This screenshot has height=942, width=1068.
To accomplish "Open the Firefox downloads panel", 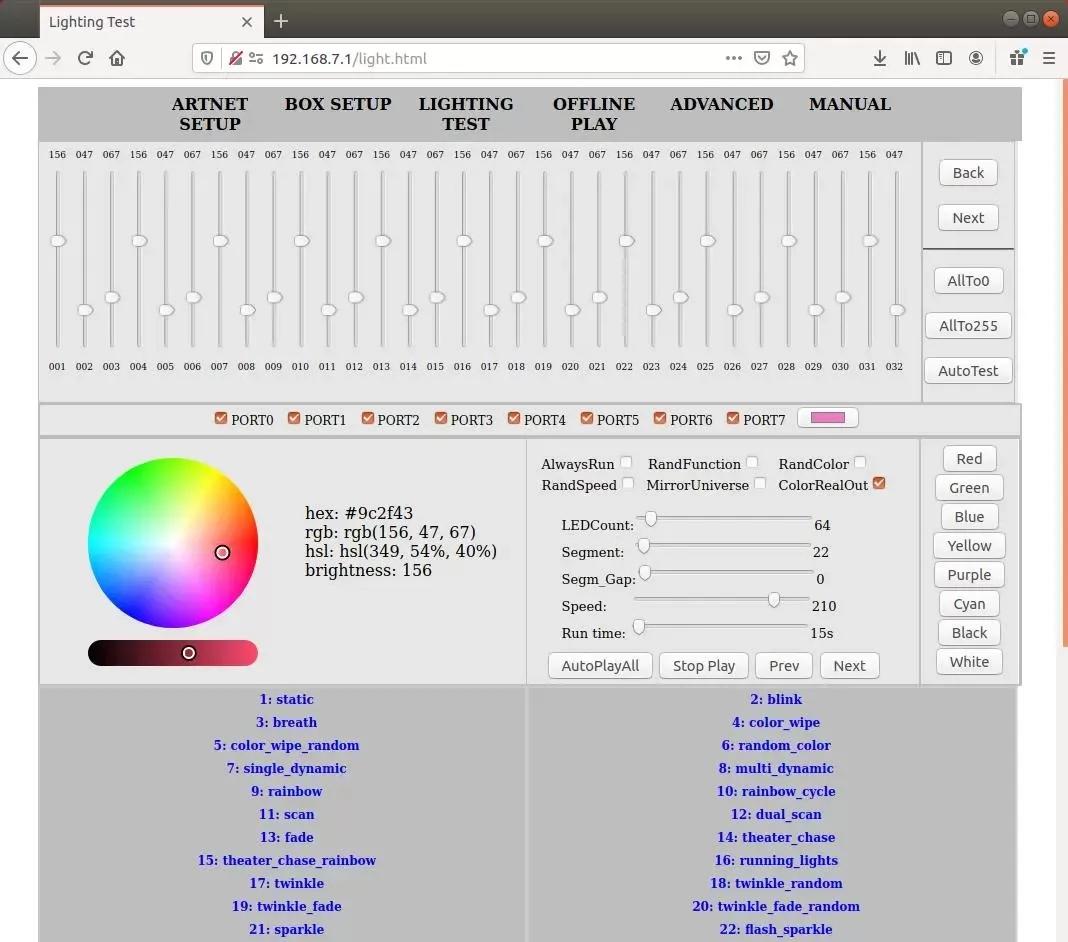I will pos(880,58).
